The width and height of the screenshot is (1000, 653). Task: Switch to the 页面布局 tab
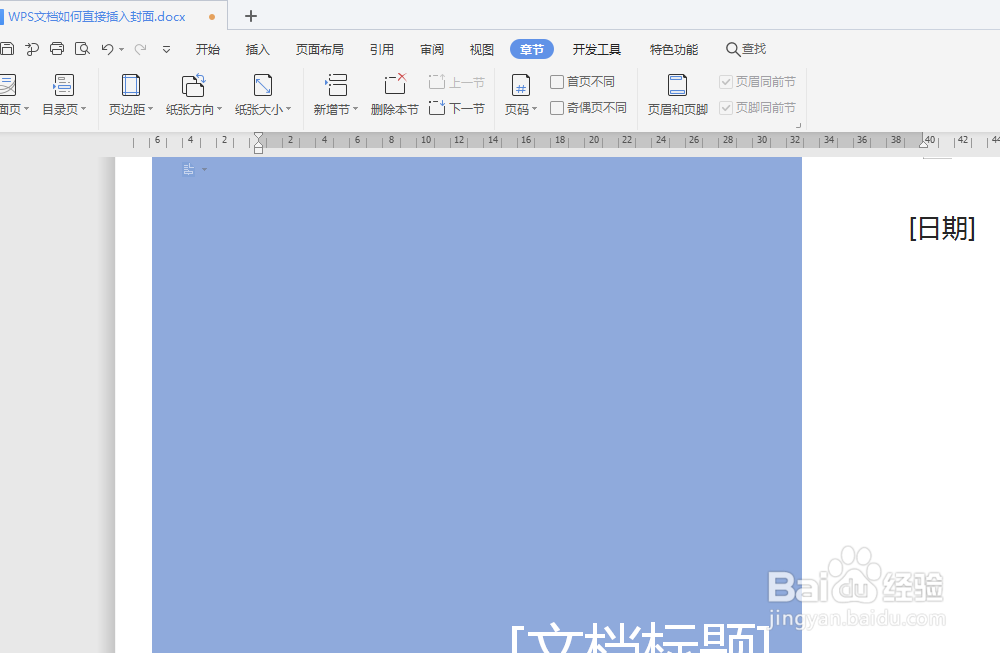(320, 49)
